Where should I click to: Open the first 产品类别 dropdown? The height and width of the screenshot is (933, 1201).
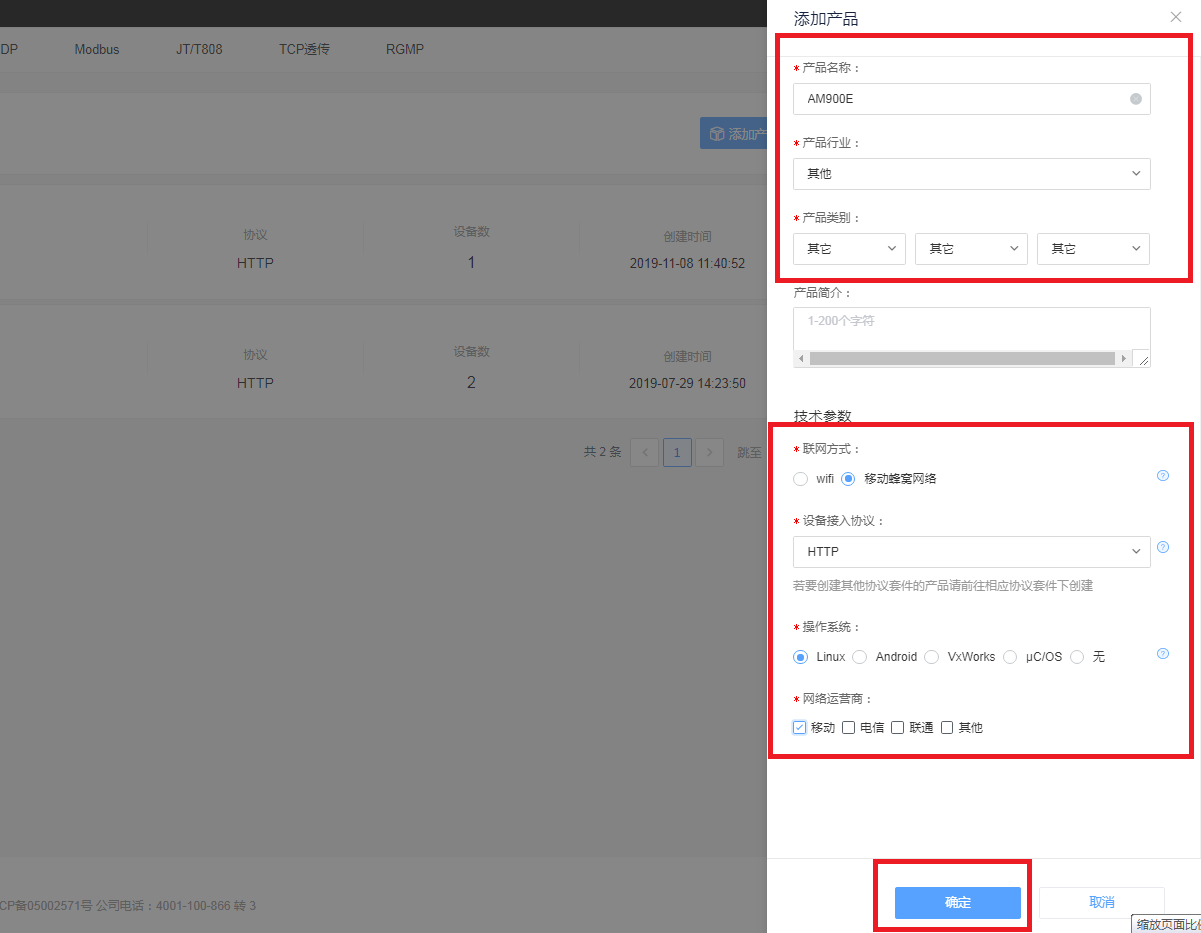[849, 249]
